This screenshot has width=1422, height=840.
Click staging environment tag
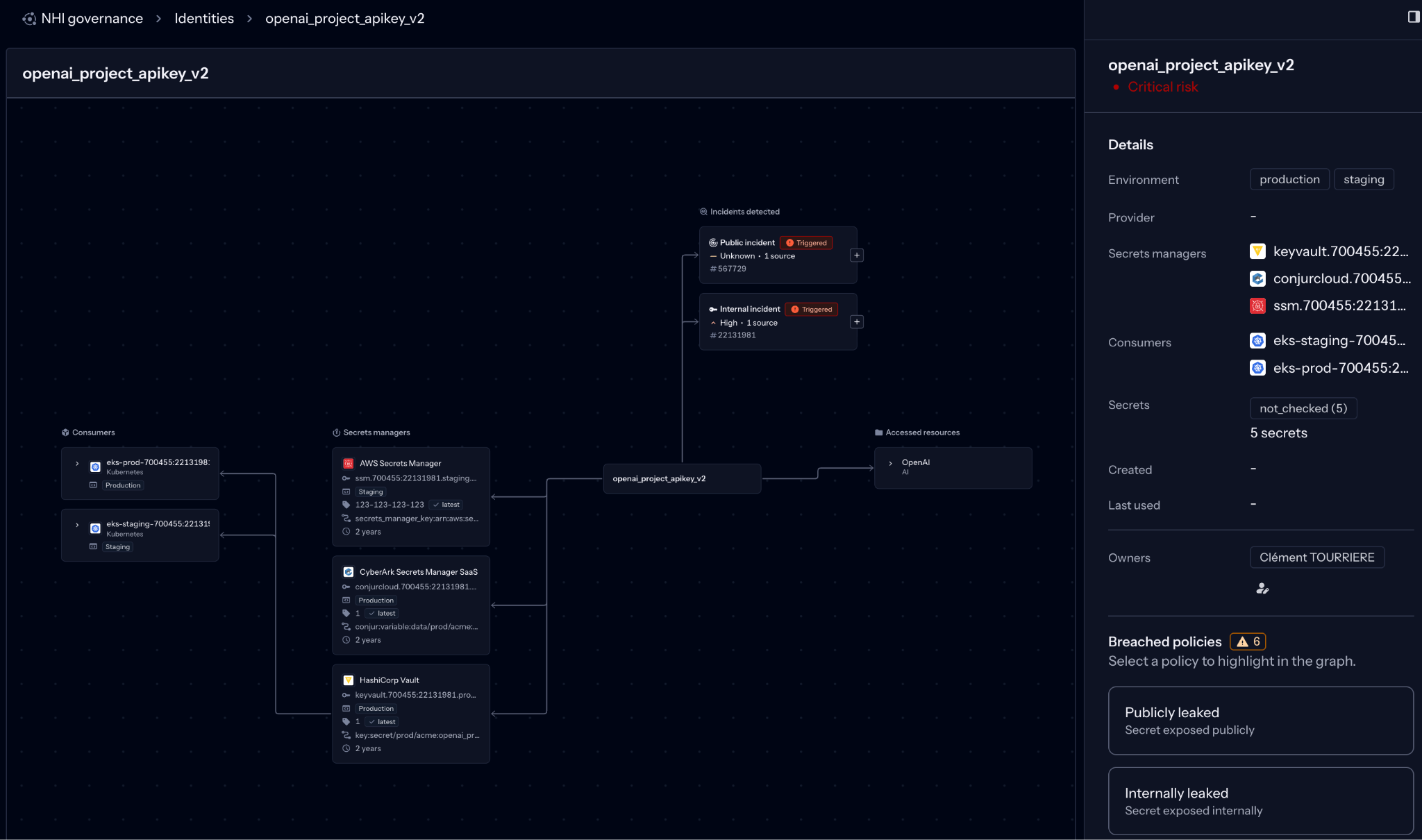click(x=1364, y=179)
